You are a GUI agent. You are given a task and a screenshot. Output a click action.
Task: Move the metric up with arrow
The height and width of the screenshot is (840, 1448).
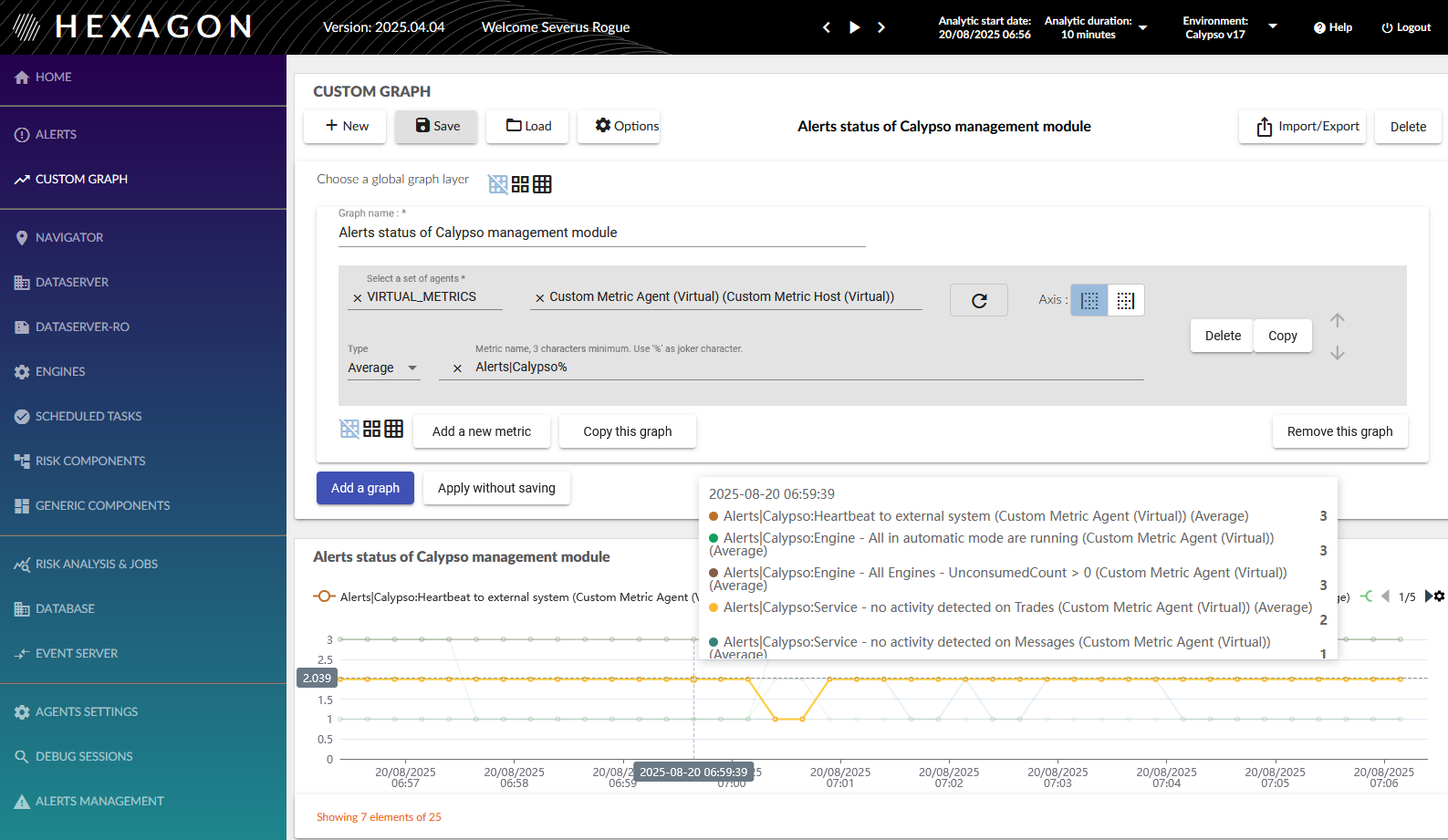[1338, 320]
